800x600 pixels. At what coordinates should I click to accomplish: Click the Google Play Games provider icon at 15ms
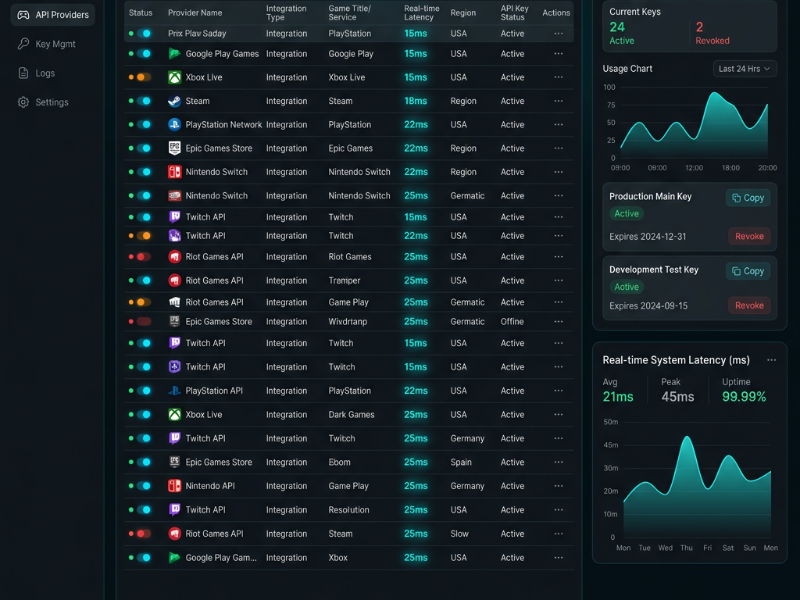click(x=174, y=54)
